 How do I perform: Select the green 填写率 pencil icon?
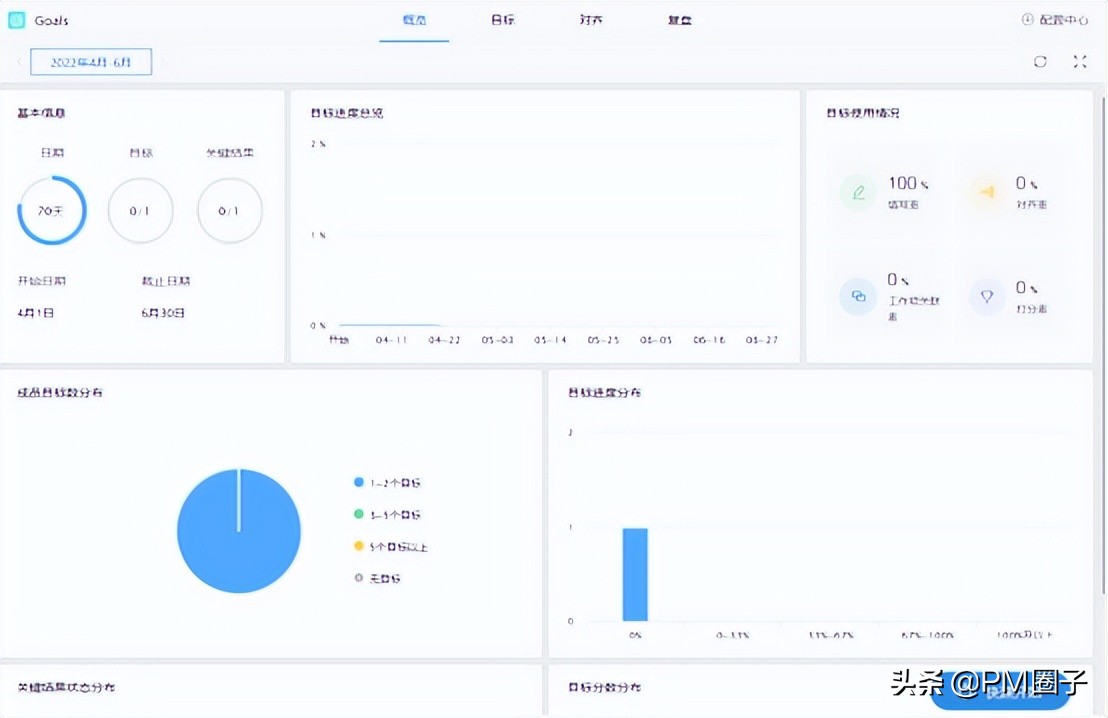click(x=857, y=190)
